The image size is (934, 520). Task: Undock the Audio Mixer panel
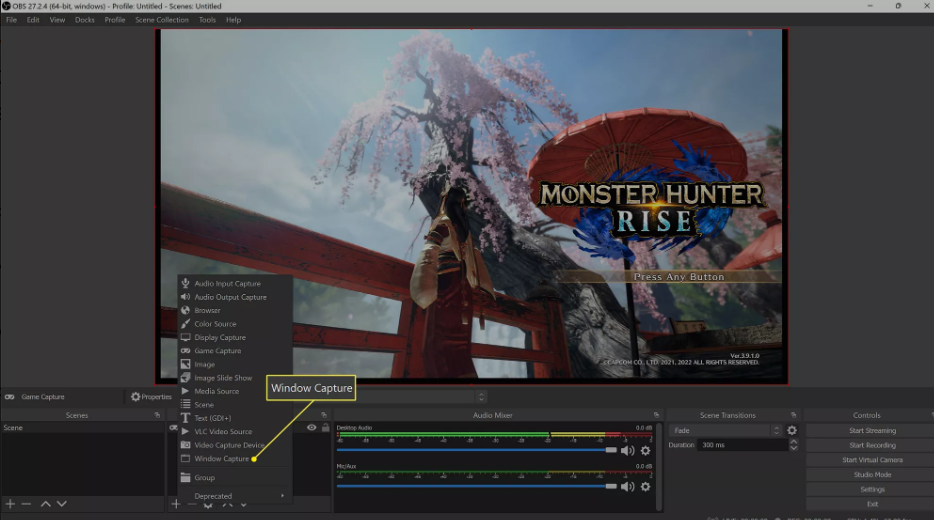pyautogui.click(x=656, y=415)
